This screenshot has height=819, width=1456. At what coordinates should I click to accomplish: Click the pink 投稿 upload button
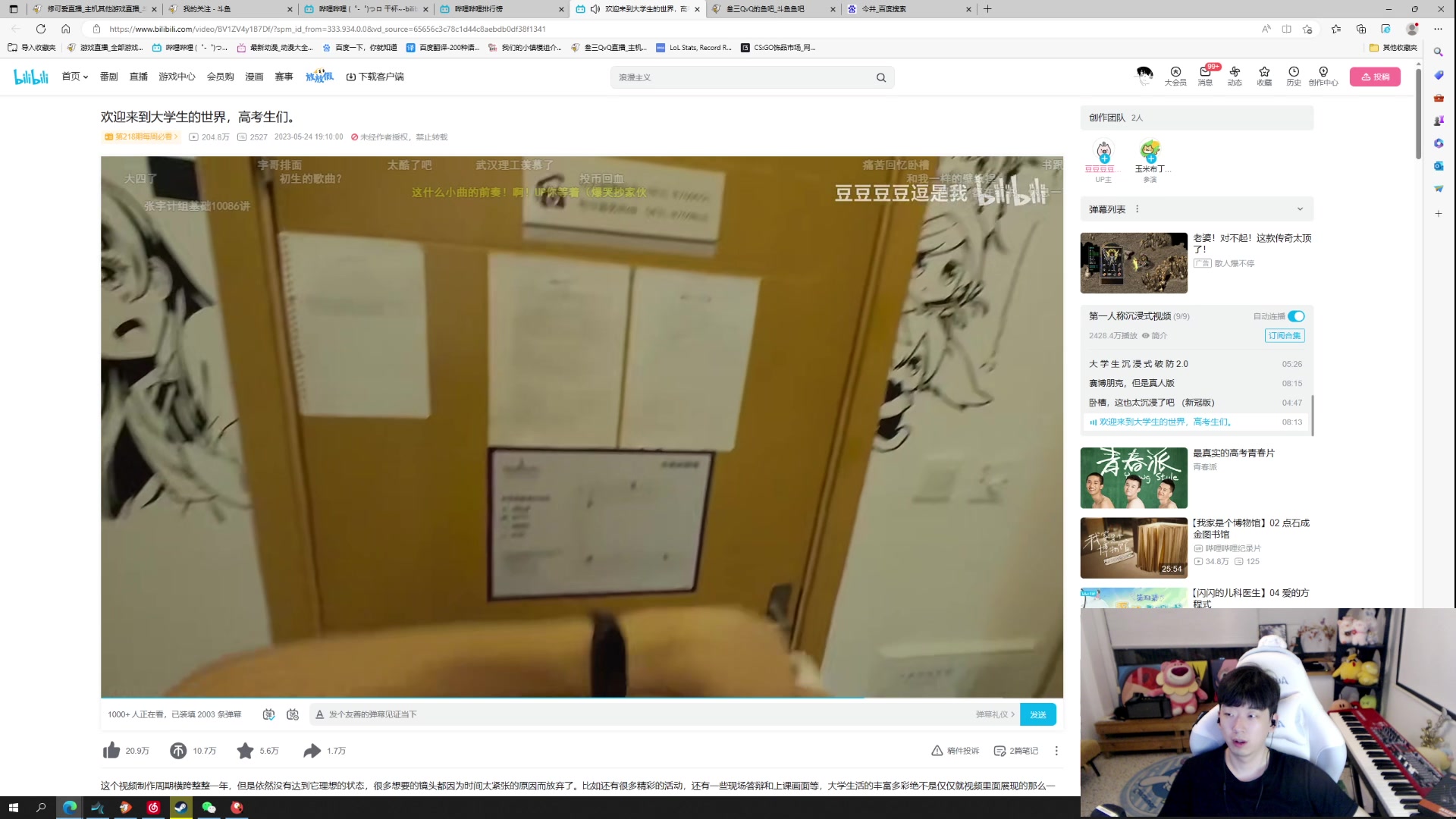(1376, 77)
